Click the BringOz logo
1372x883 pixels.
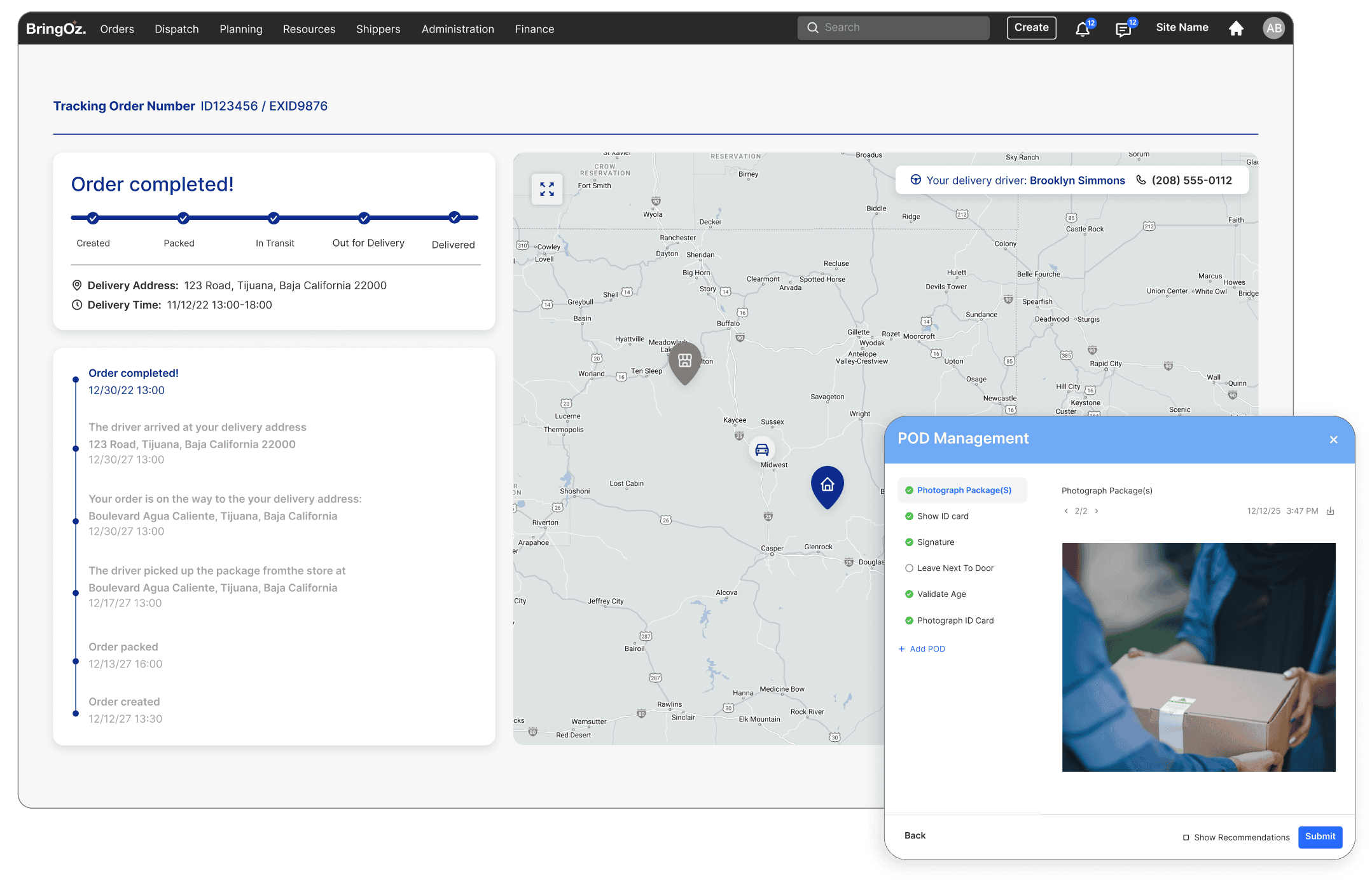tap(56, 29)
